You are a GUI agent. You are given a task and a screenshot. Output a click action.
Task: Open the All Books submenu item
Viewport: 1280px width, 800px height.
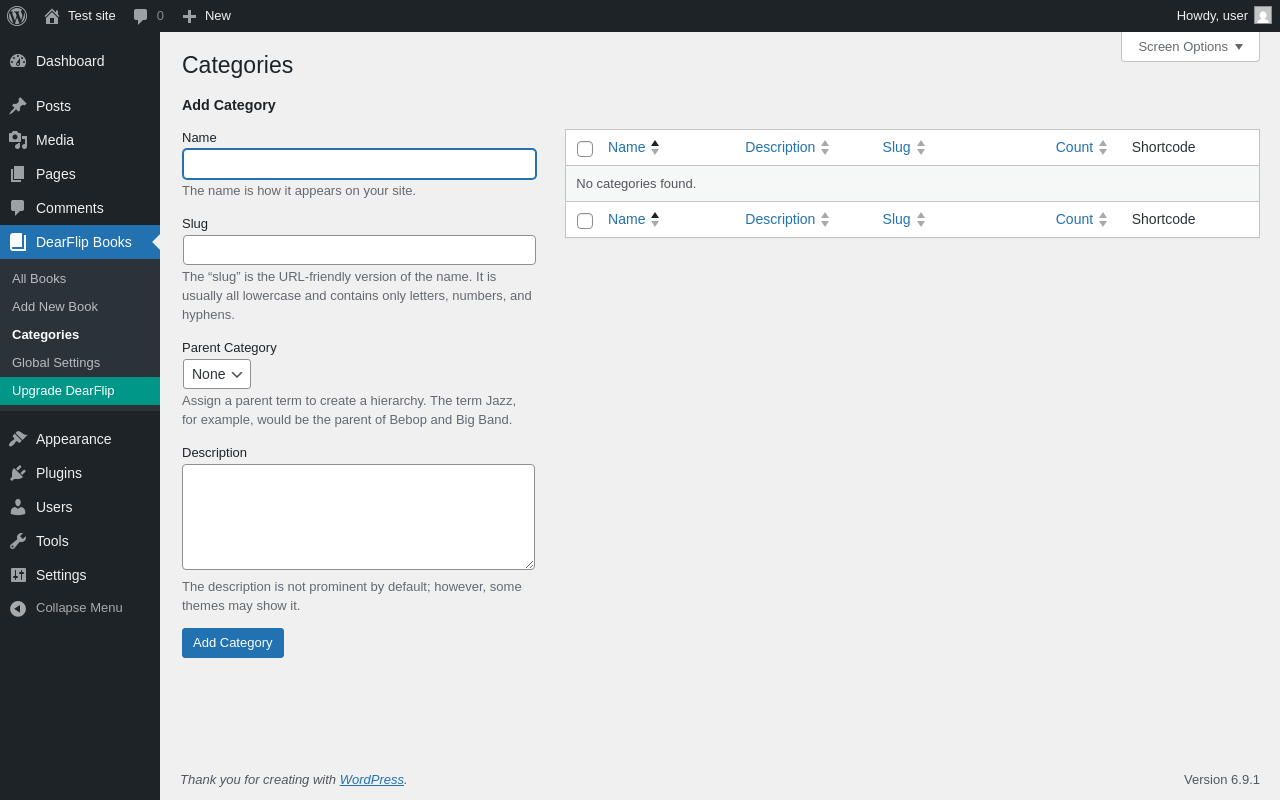tap(39, 279)
